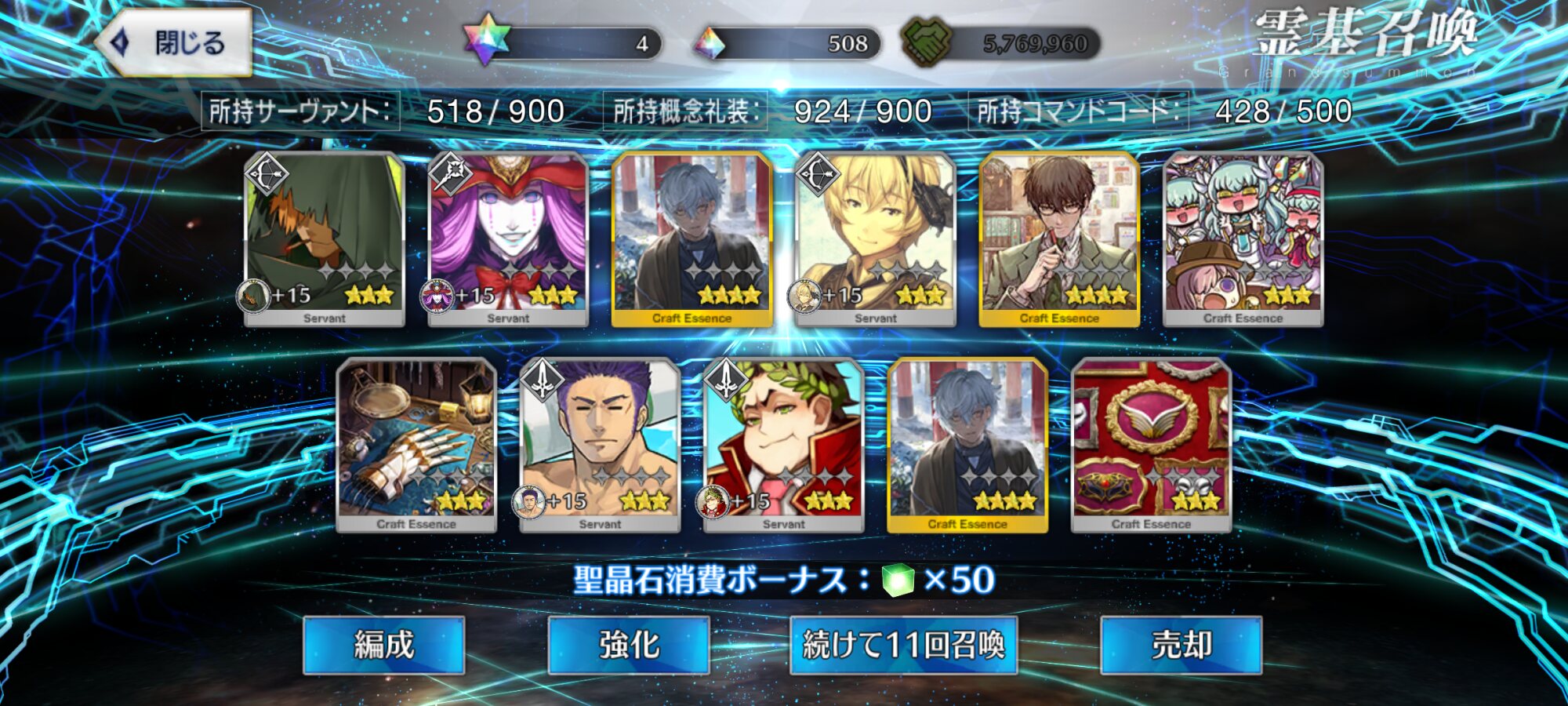Open 編成 party formation
Image resolution: width=1568 pixels, height=706 pixels.
(384, 645)
